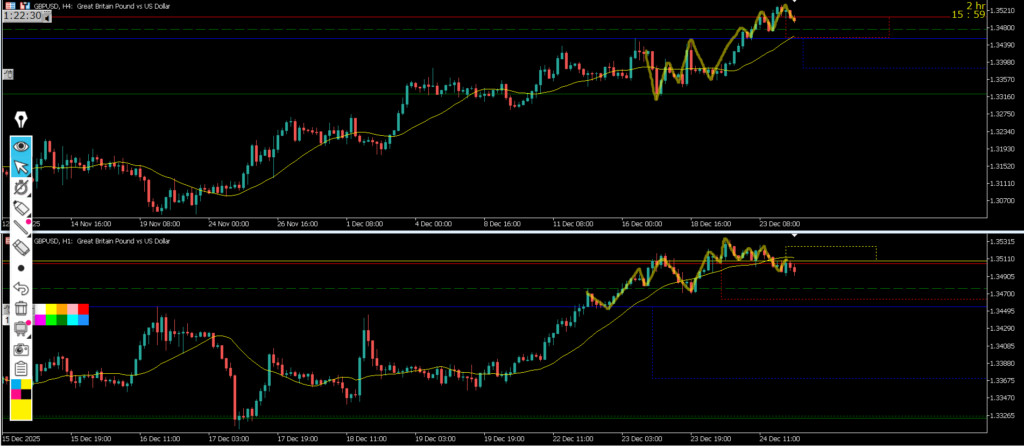
Task: Select the eraser tool
Action: pyautogui.click(x=21, y=247)
